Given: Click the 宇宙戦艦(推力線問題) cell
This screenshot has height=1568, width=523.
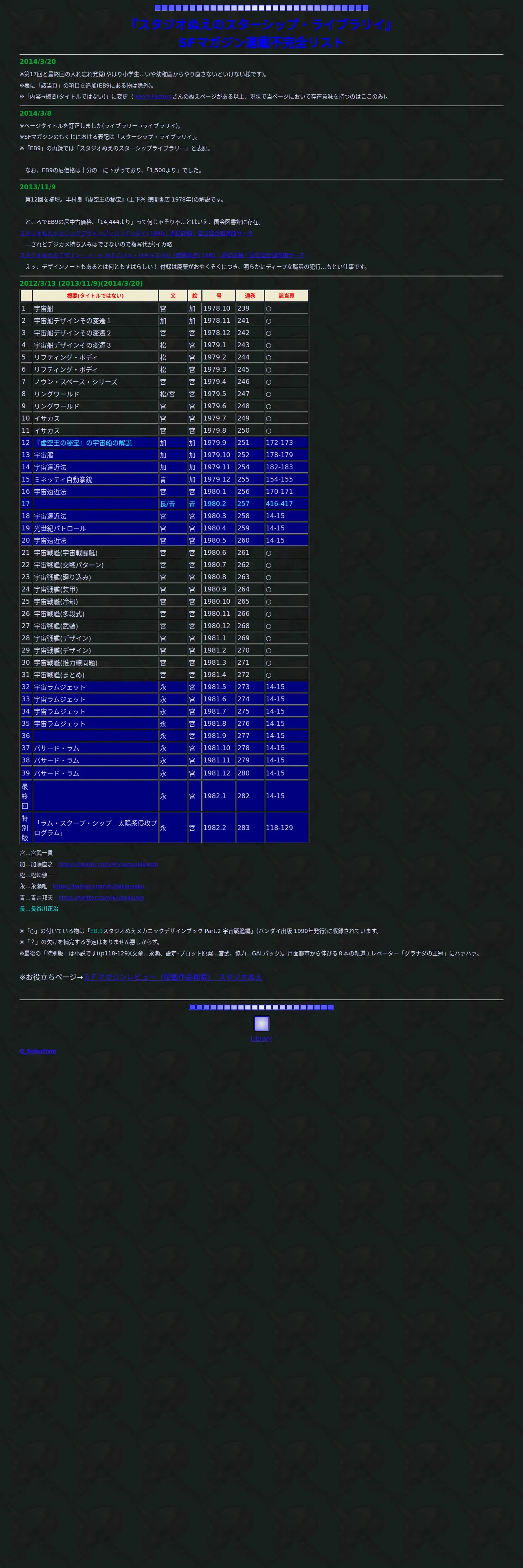Looking at the screenshot, I should point(95,662).
